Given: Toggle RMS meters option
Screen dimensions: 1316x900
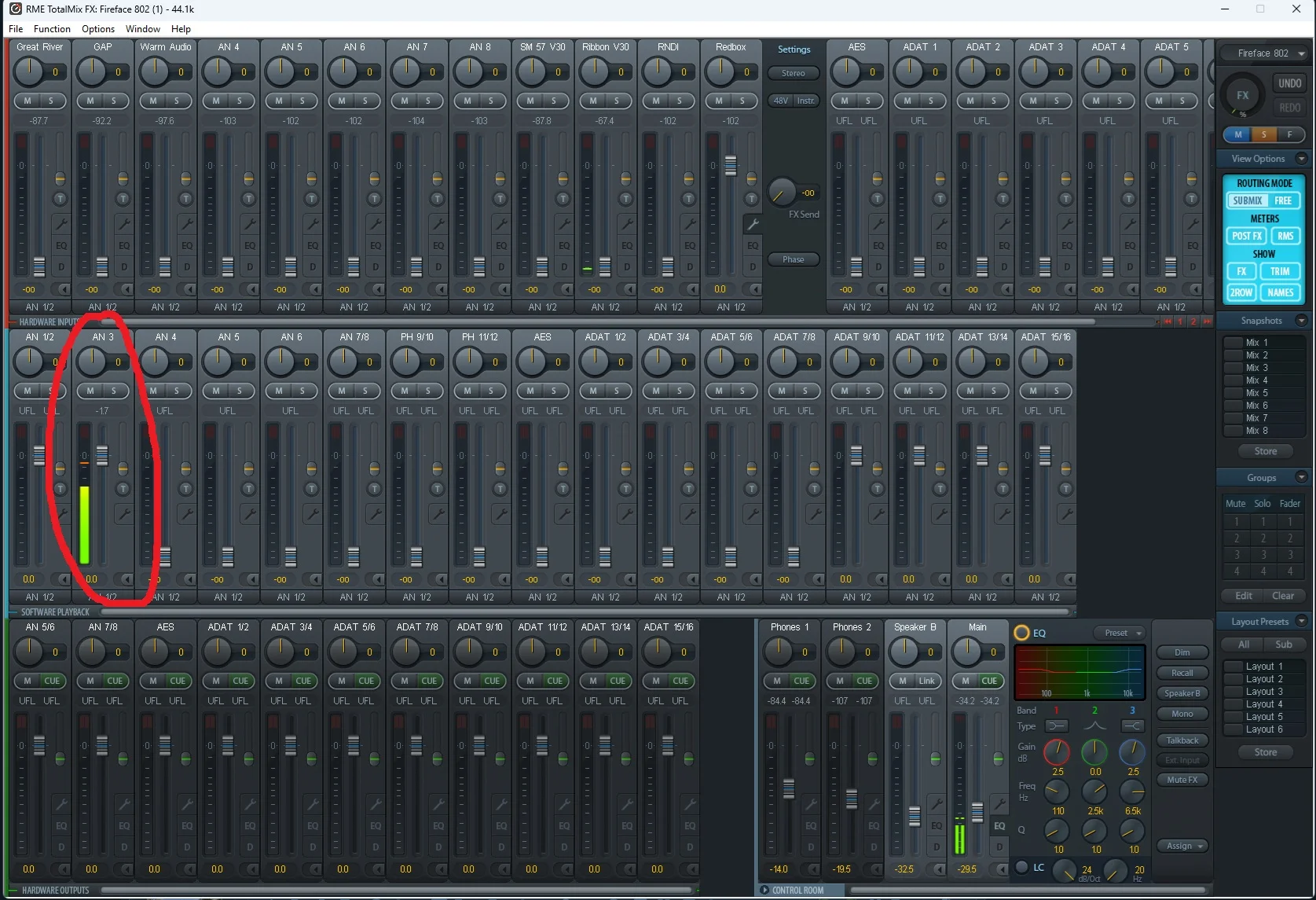Looking at the screenshot, I should [1285, 236].
